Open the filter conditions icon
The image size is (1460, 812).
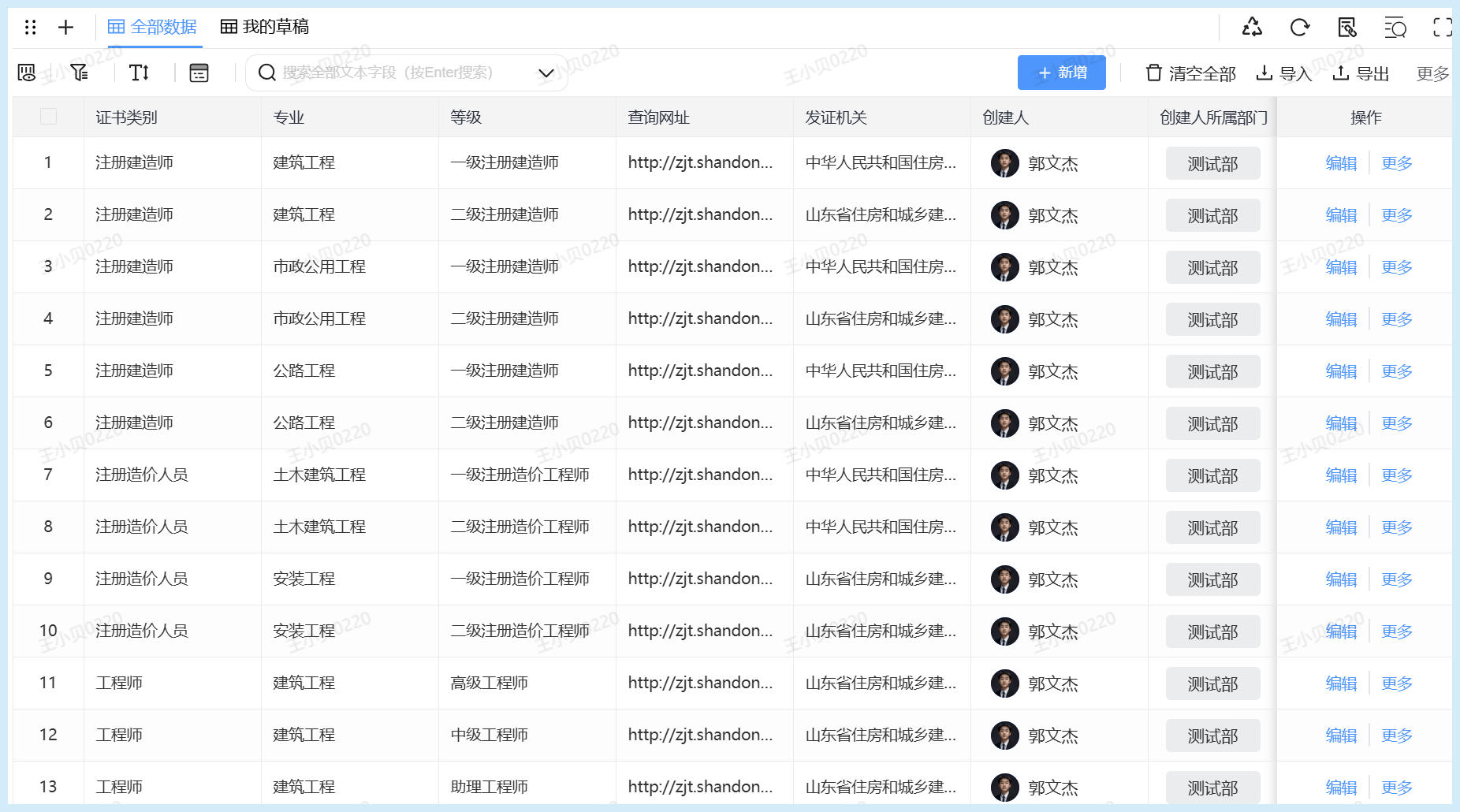pos(79,73)
